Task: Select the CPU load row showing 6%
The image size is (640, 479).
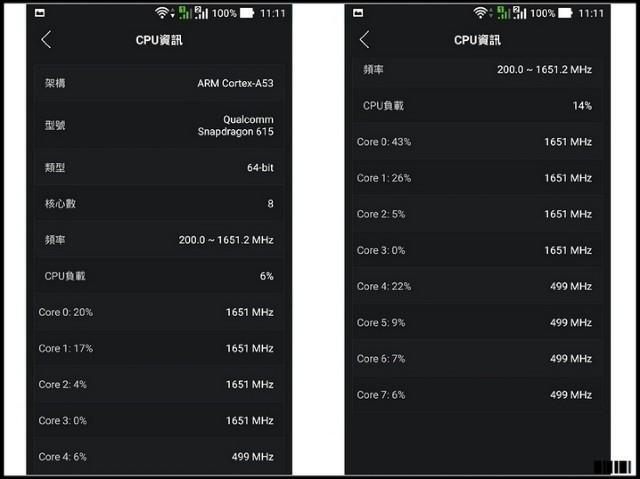Action: point(158,276)
